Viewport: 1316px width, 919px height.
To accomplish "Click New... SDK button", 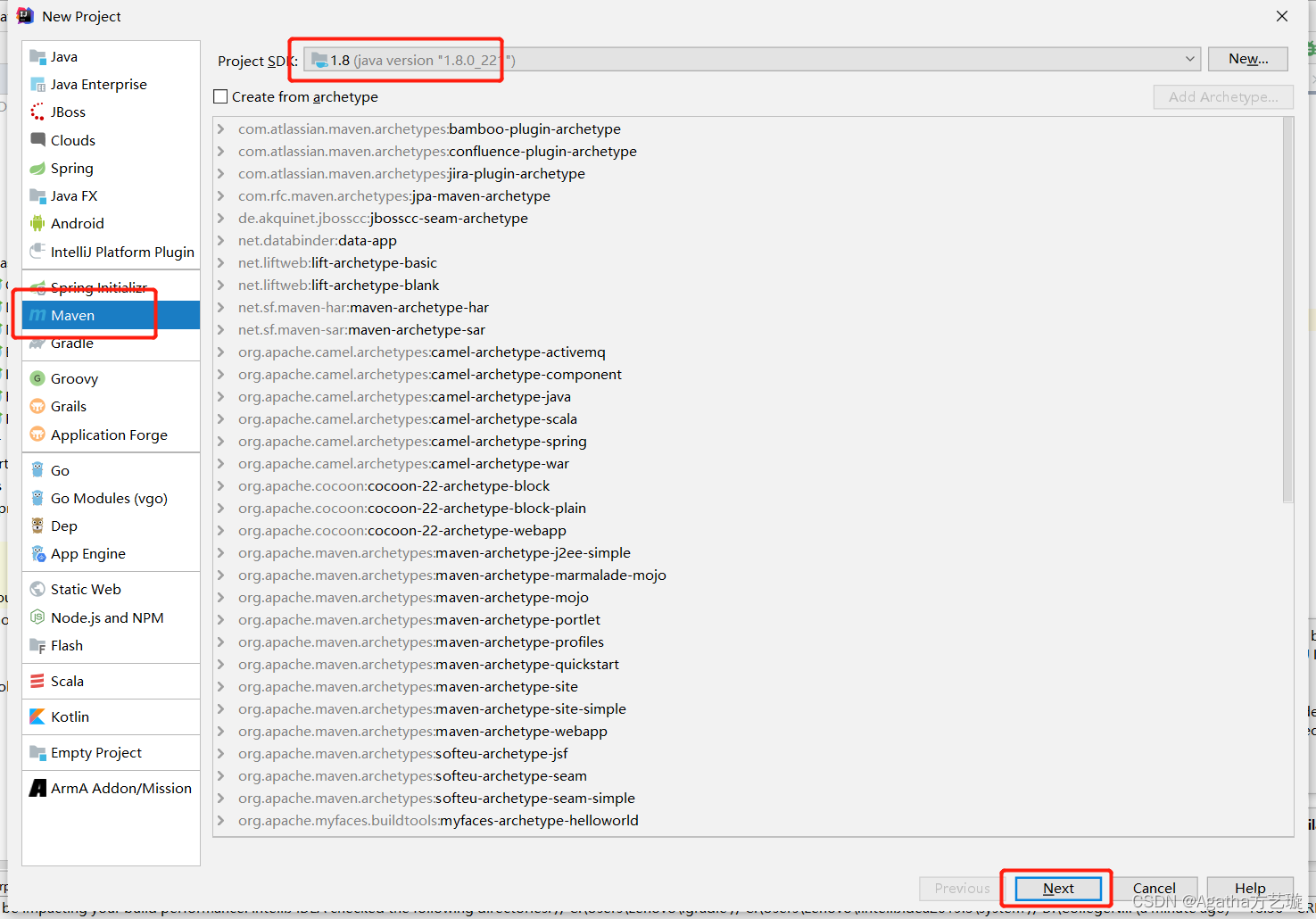I will click(x=1248, y=59).
